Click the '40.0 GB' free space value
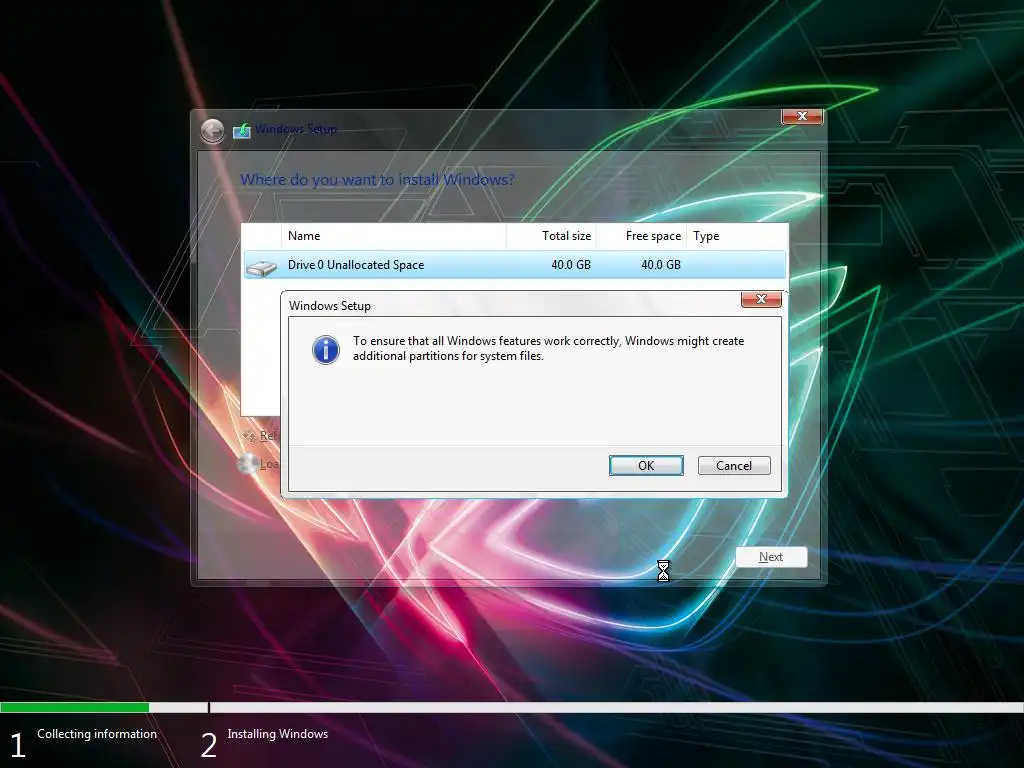The height and width of the screenshot is (768, 1024). tap(661, 265)
